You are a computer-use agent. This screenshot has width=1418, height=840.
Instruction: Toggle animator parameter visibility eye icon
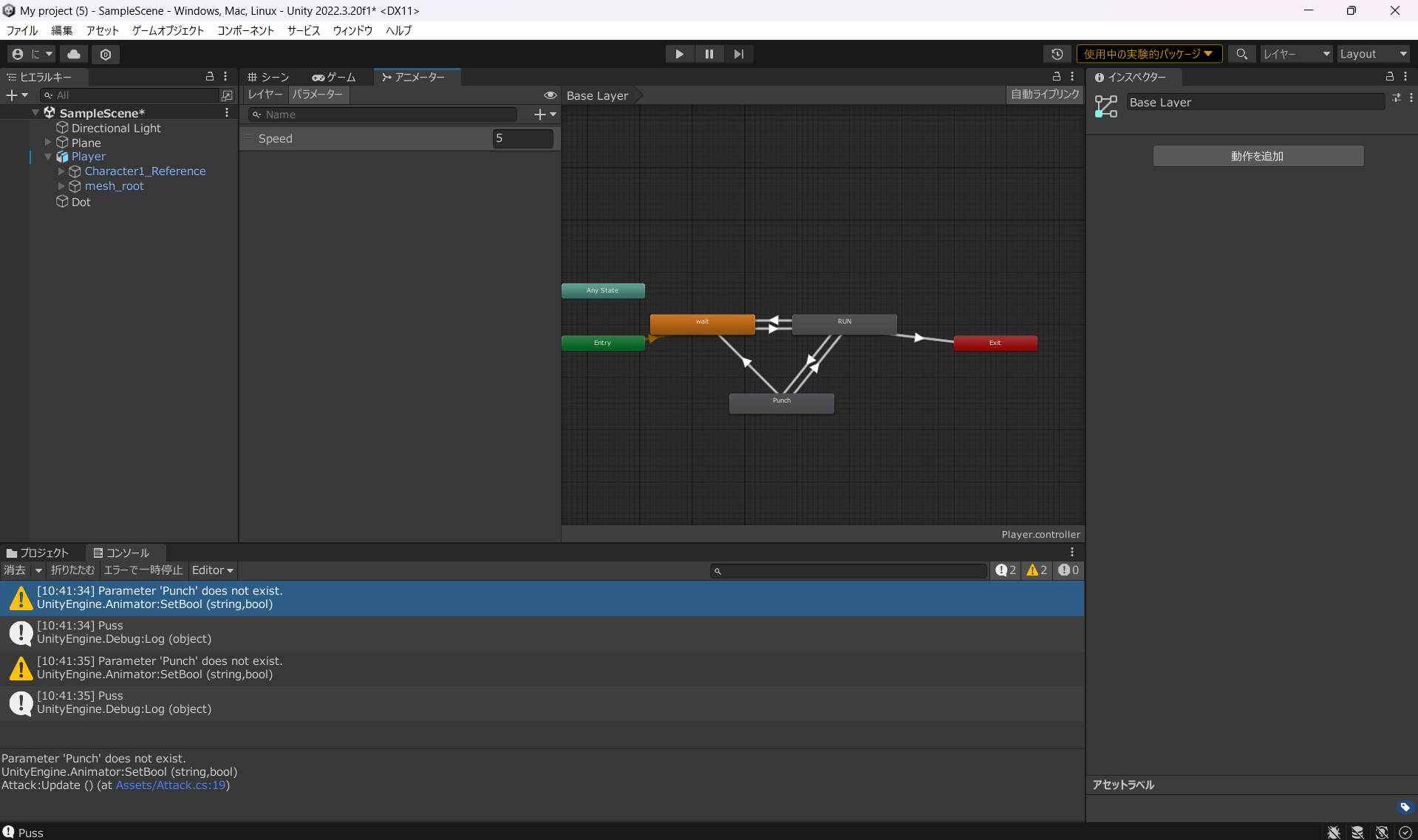[551, 95]
